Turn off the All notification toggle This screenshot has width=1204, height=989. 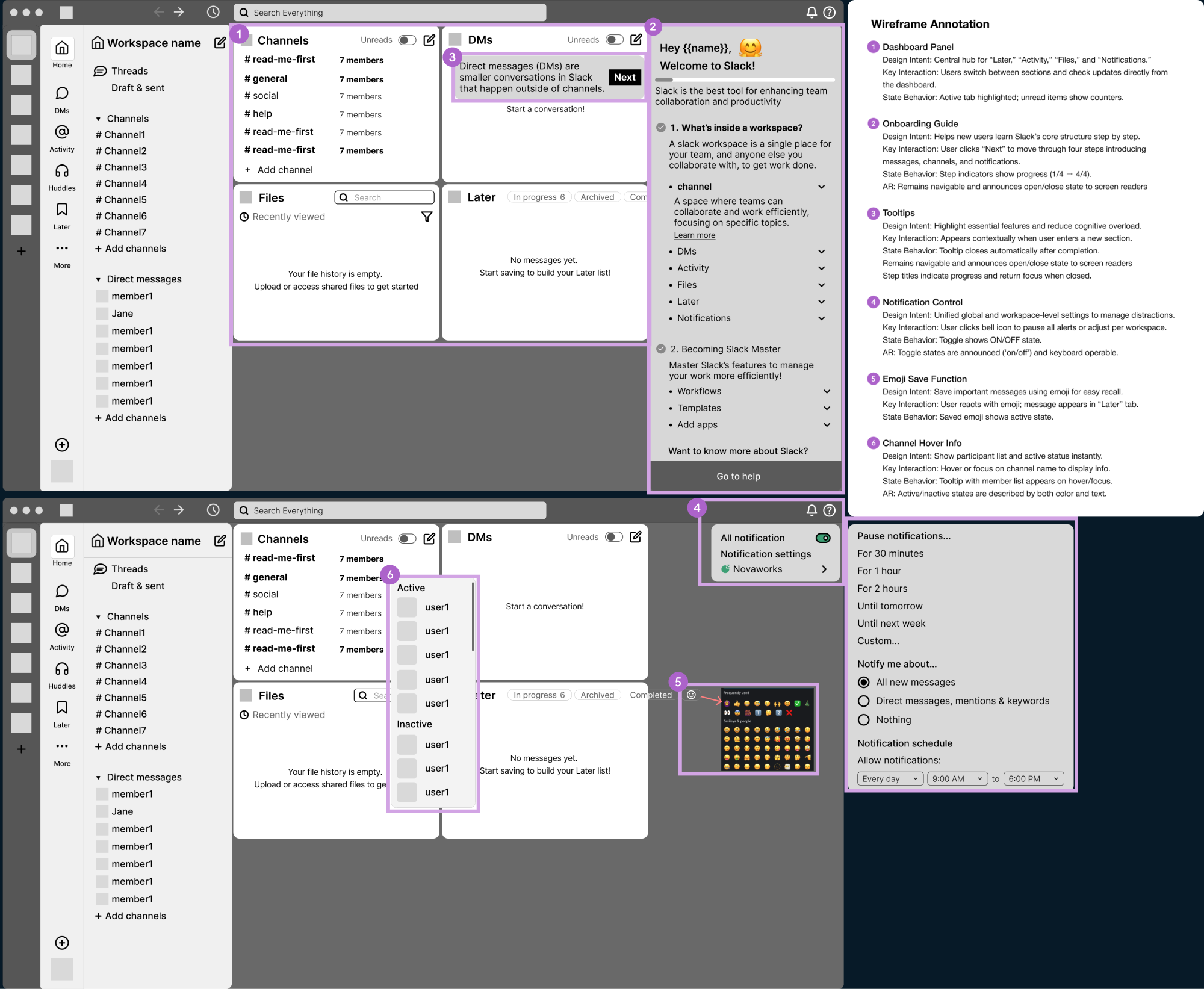[x=823, y=538]
